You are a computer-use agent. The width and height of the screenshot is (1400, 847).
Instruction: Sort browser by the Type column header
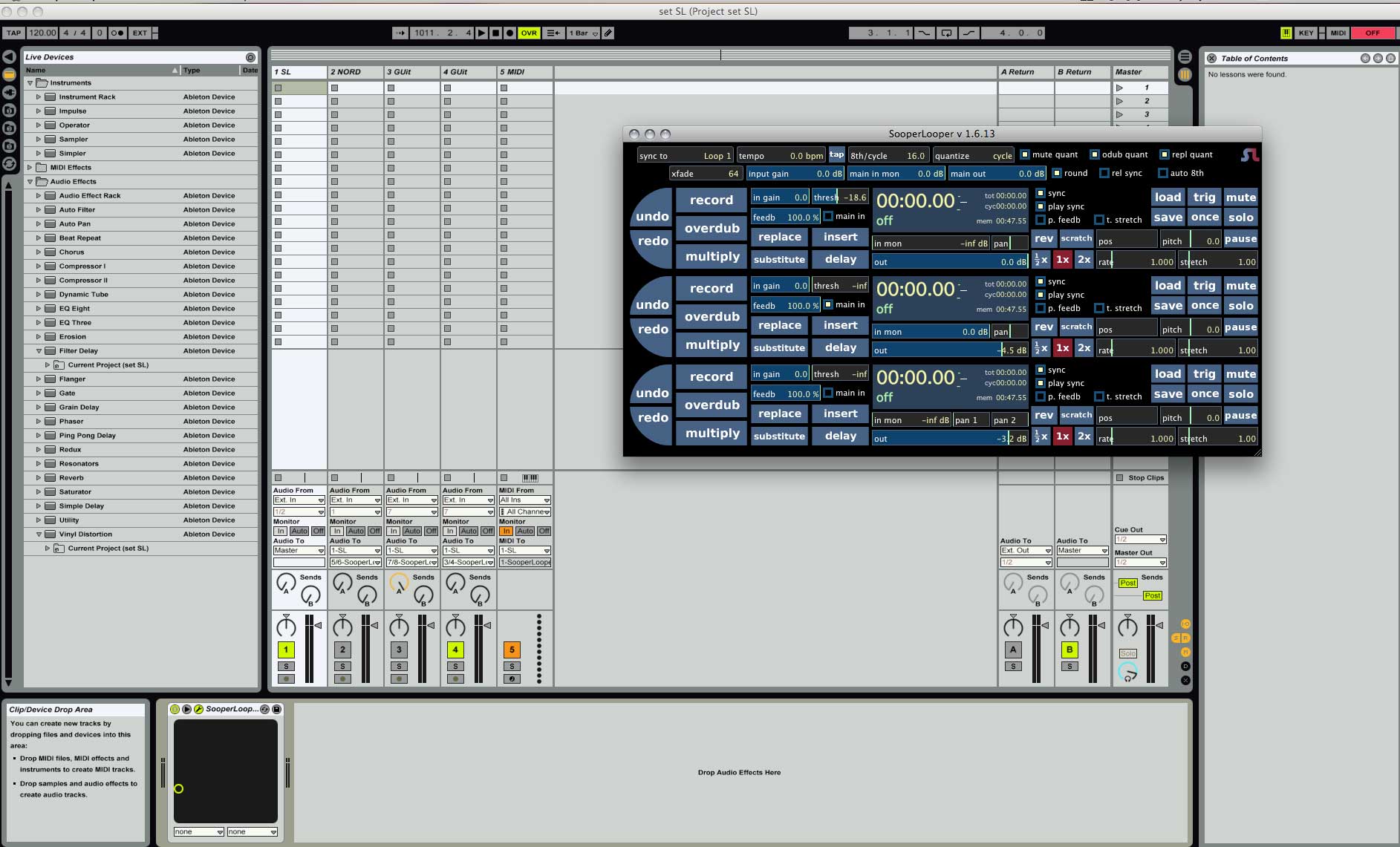210,71
